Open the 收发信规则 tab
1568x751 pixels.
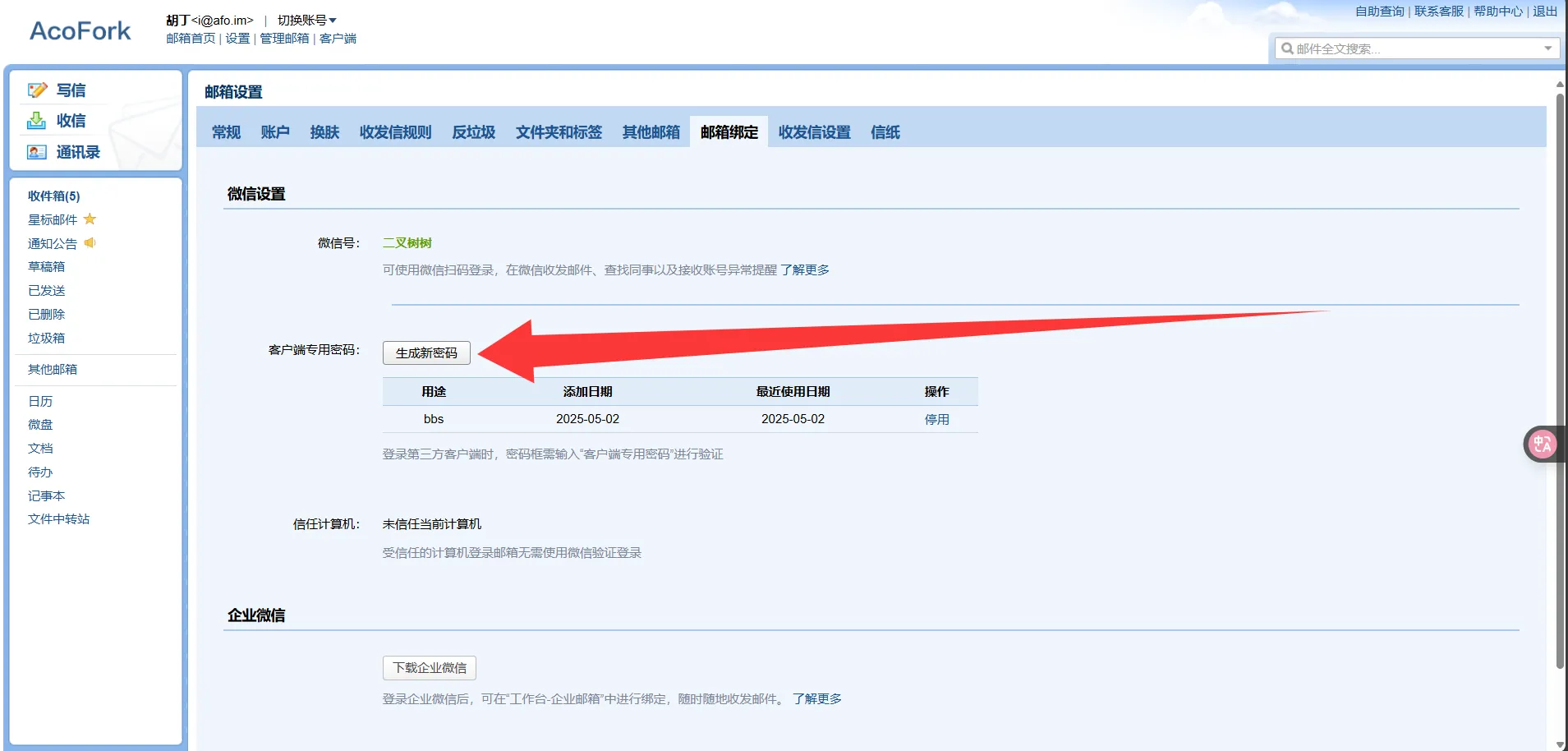pyautogui.click(x=395, y=132)
